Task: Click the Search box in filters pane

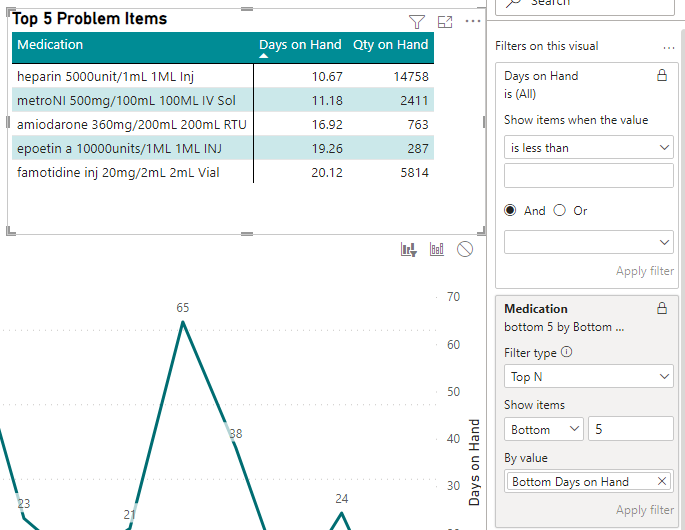Action: (x=585, y=4)
